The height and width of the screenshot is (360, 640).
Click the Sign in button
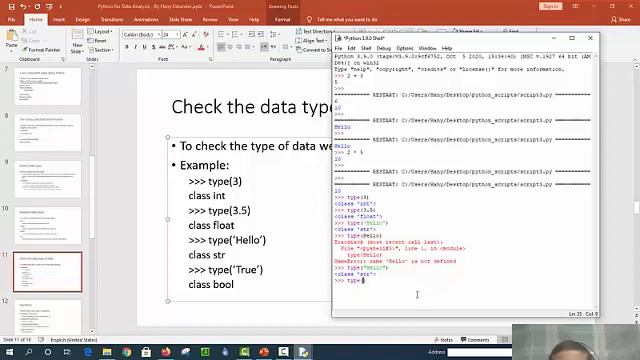click(551, 6)
